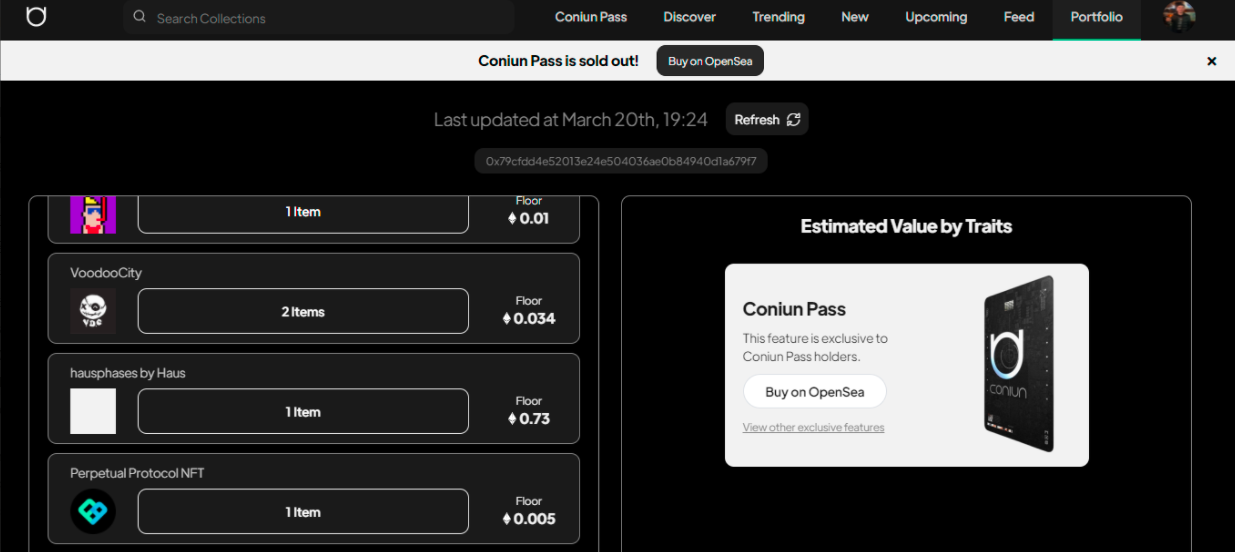The height and width of the screenshot is (552, 1235).
Task: Click the search magnifier icon
Action: tap(139, 17)
